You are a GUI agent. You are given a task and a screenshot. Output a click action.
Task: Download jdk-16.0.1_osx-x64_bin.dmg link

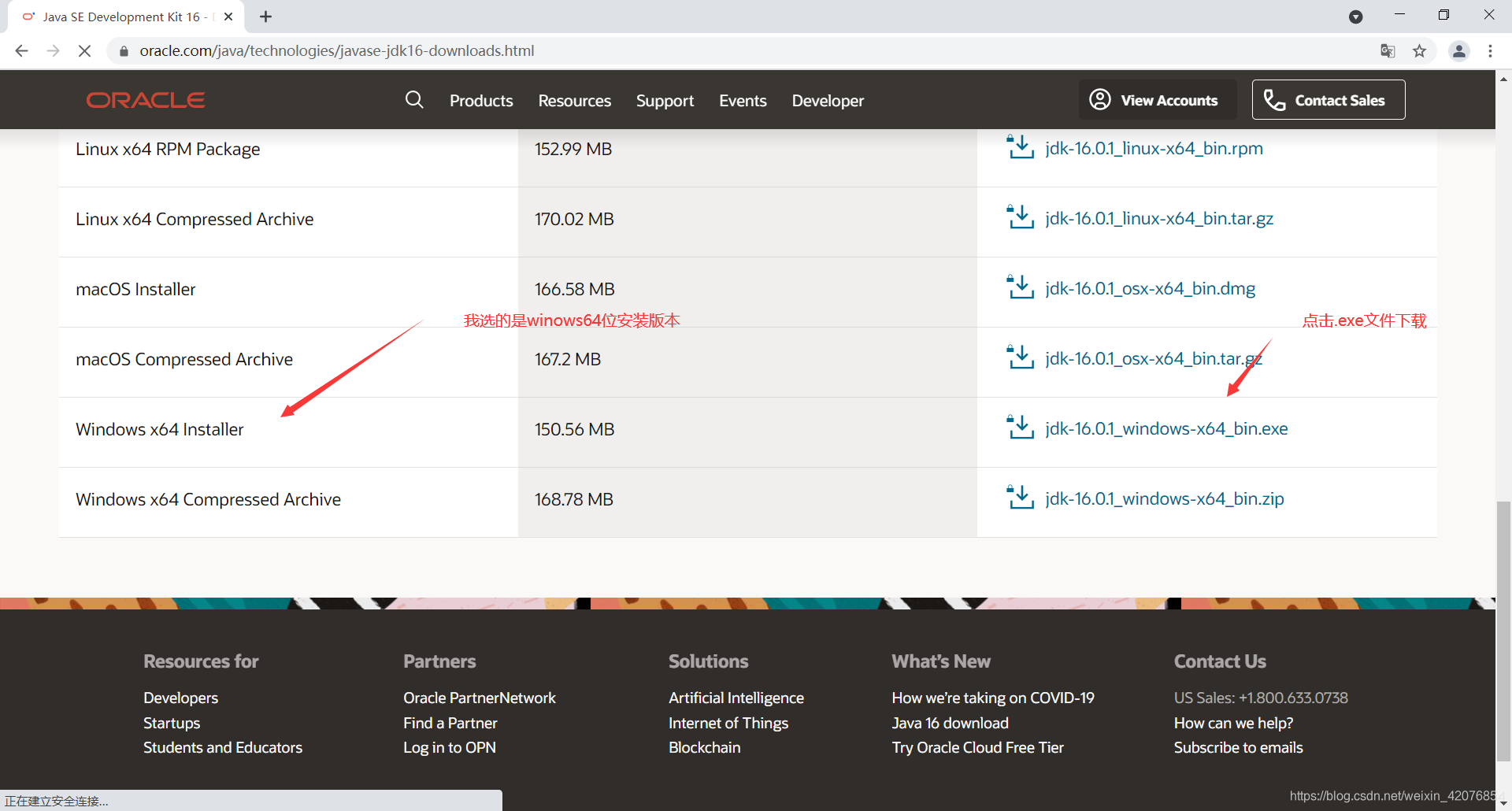point(1150,288)
